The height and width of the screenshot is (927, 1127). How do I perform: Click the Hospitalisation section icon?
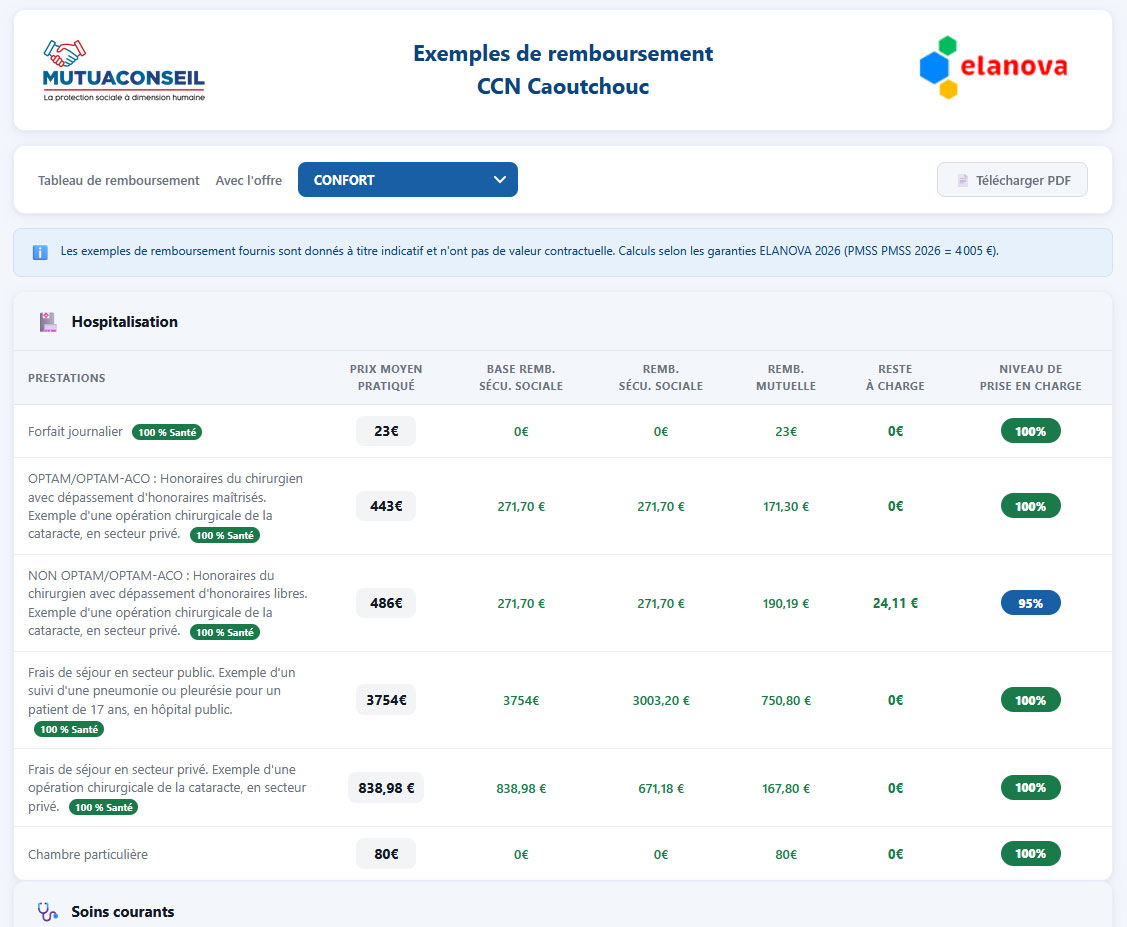pyautogui.click(x=48, y=322)
